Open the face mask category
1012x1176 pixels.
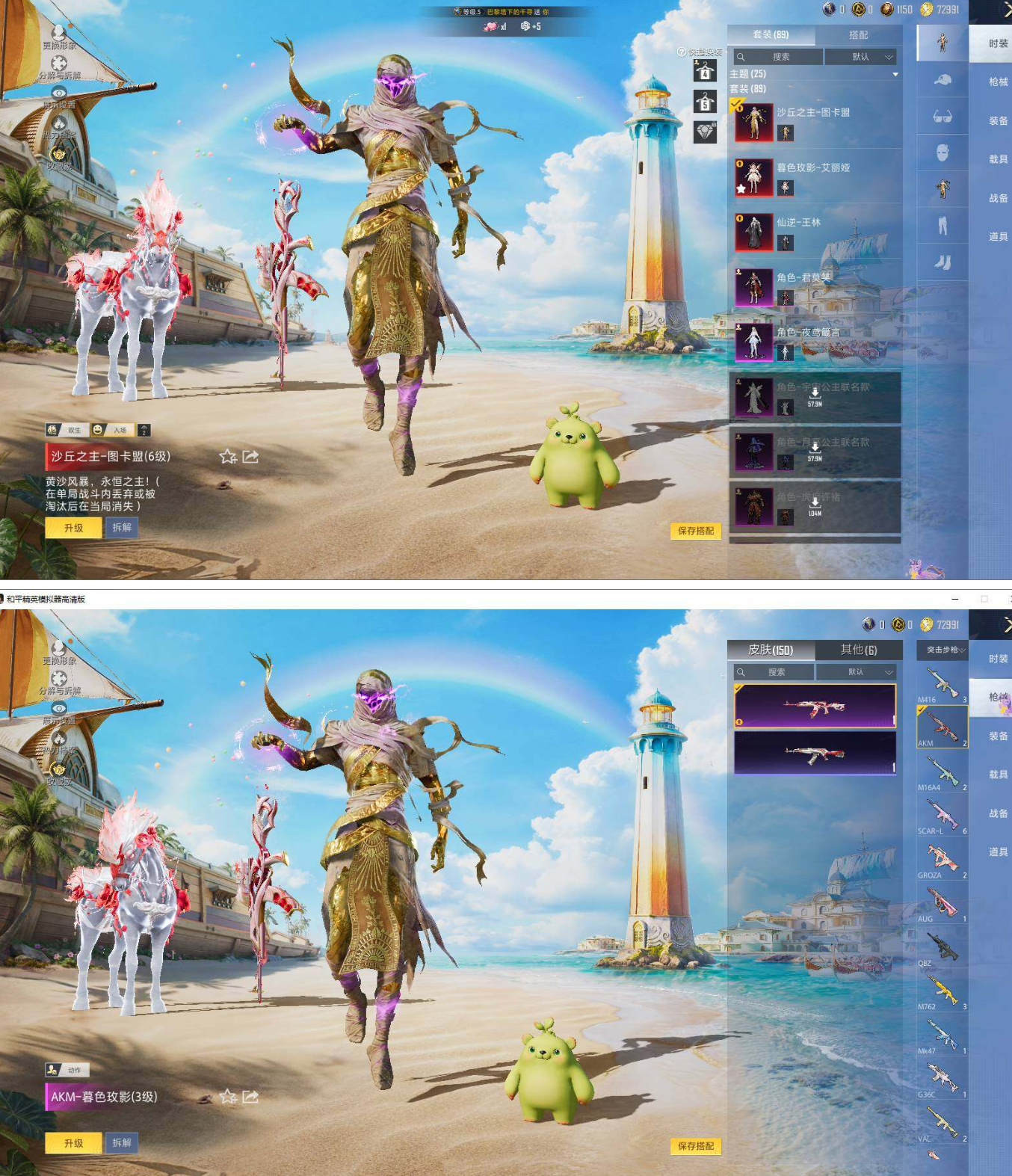click(x=942, y=153)
